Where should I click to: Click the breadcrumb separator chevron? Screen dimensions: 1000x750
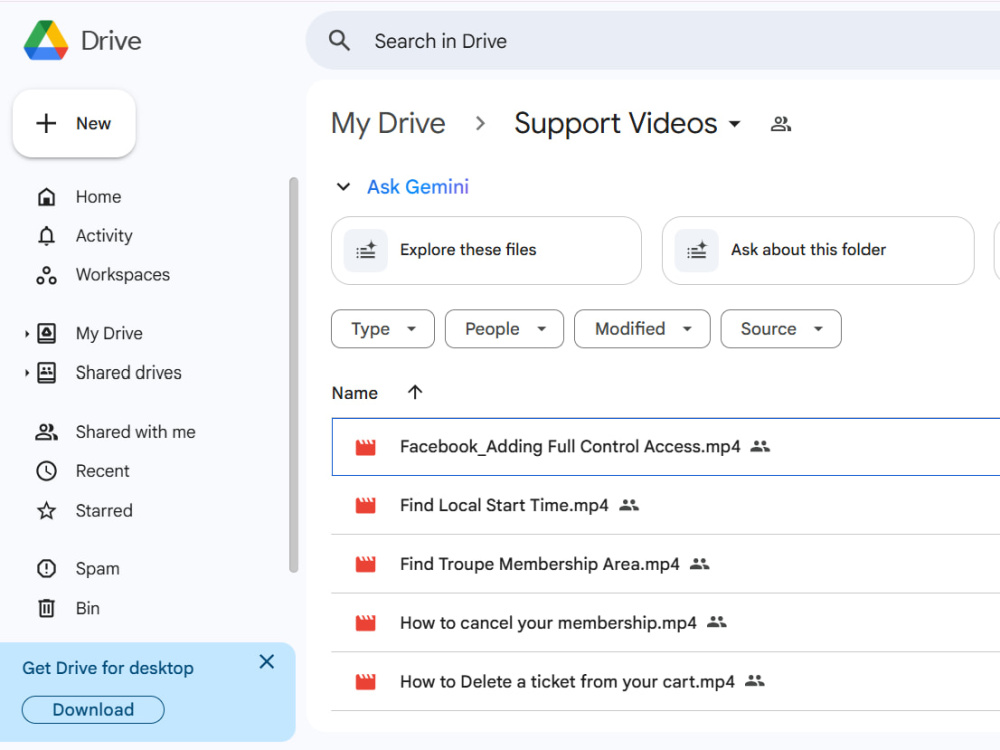(x=480, y=123)
